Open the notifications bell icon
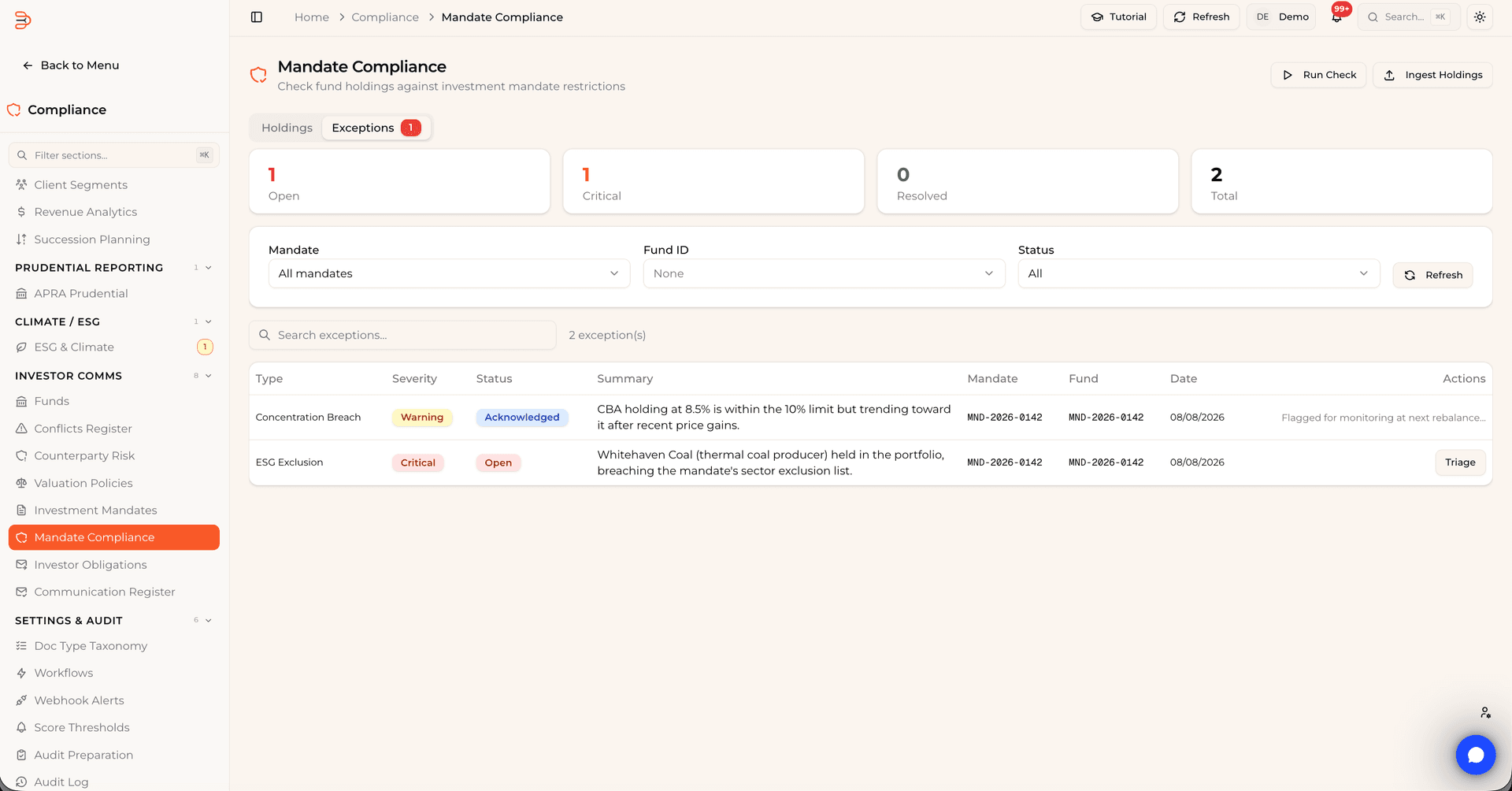The width and height of the screenshot is (1512, 791). (x=1336, y=17)
